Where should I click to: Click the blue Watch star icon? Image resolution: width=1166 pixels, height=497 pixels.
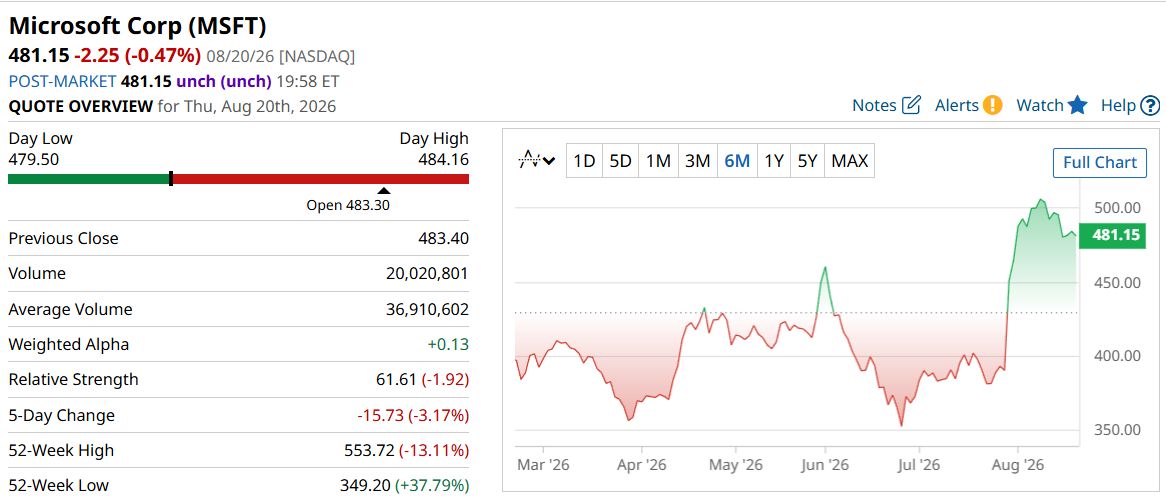1078,105
